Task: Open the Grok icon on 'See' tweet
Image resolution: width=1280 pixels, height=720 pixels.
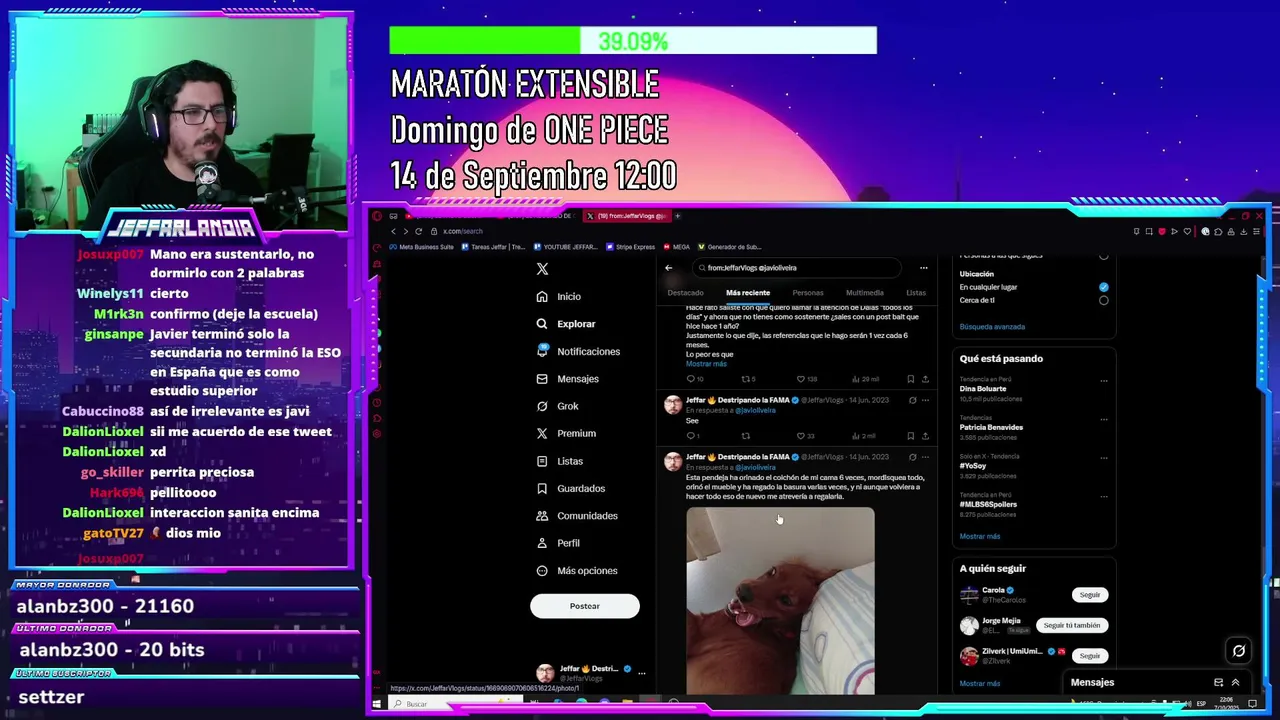Action: click(912, 400)
